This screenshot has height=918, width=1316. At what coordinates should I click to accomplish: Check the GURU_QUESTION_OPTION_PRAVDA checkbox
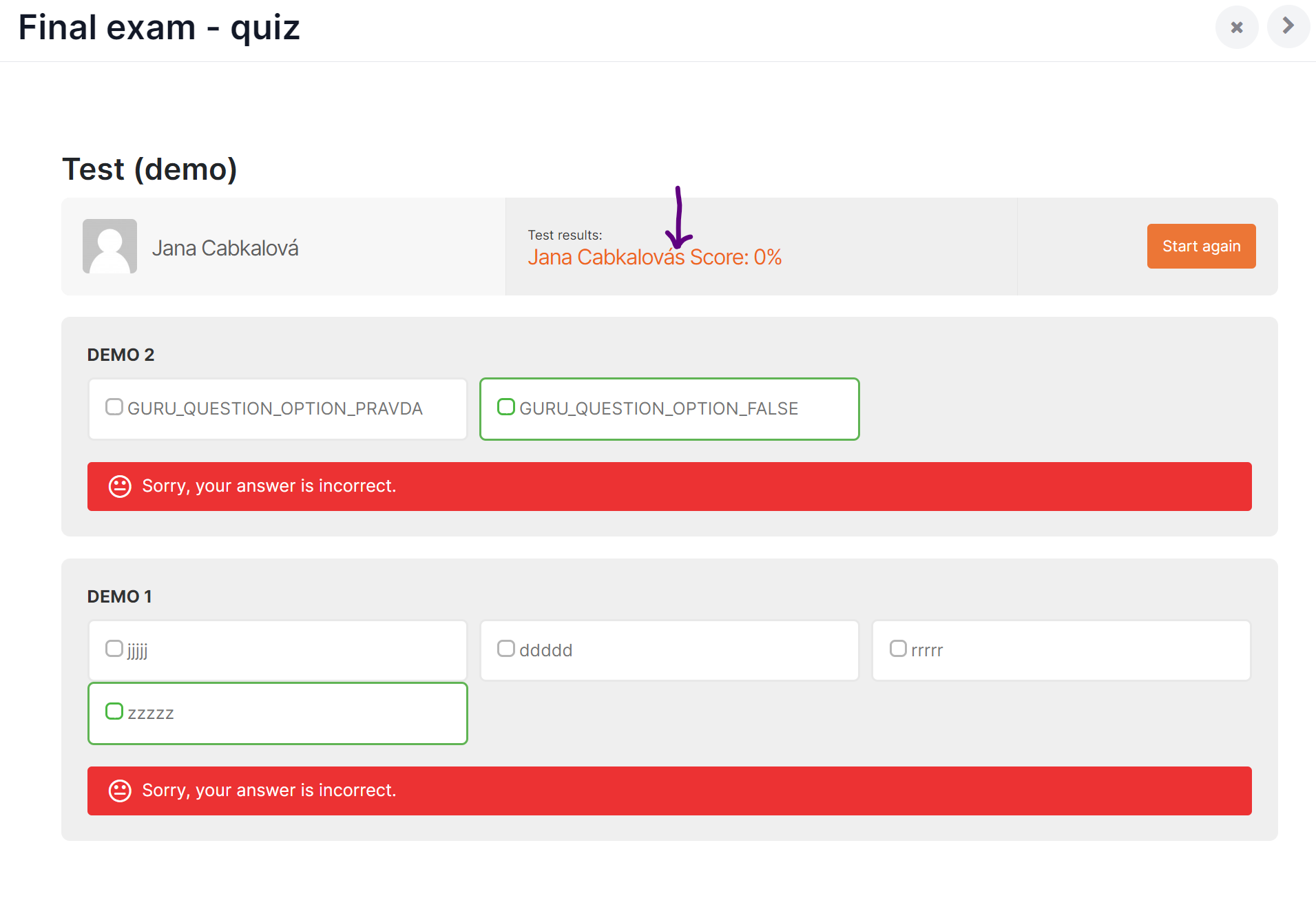[x=114, y=407]
